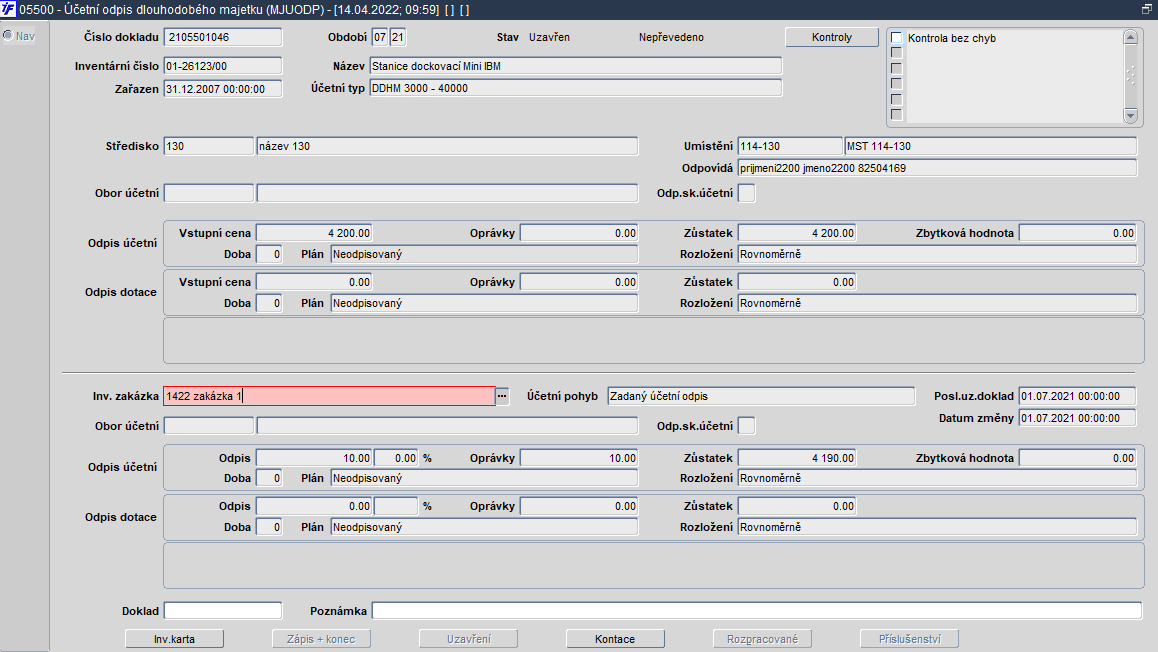Focus the Doklad input field
The height and width of the screenshot is (652, 1158).
(x=223, y=611)
